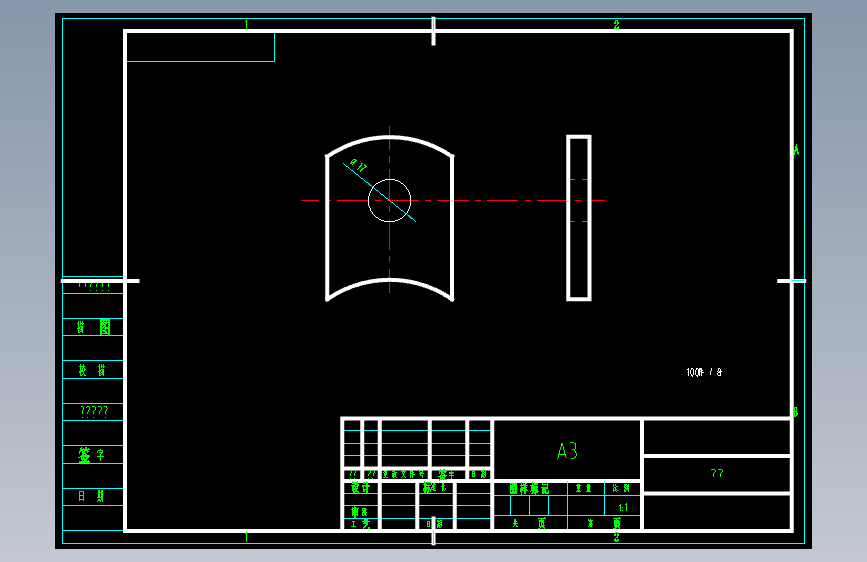Select the "1:1" scale value
The image size is (867, 562).
623,507
